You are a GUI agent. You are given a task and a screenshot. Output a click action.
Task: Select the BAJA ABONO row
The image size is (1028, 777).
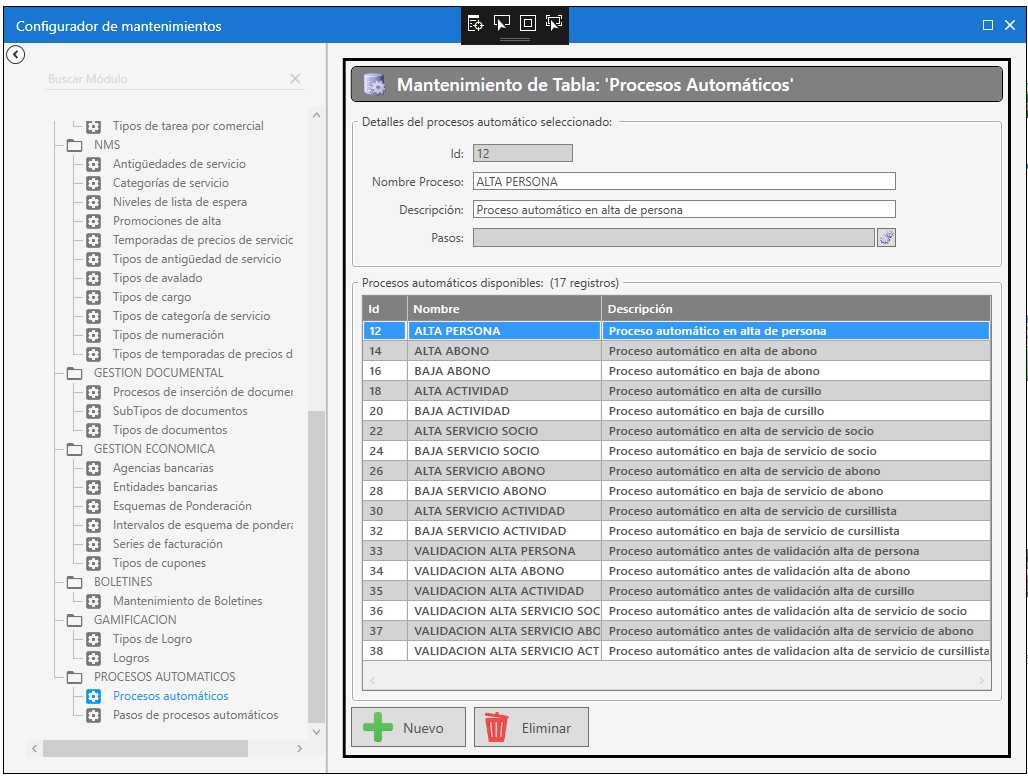pos(676,371)
